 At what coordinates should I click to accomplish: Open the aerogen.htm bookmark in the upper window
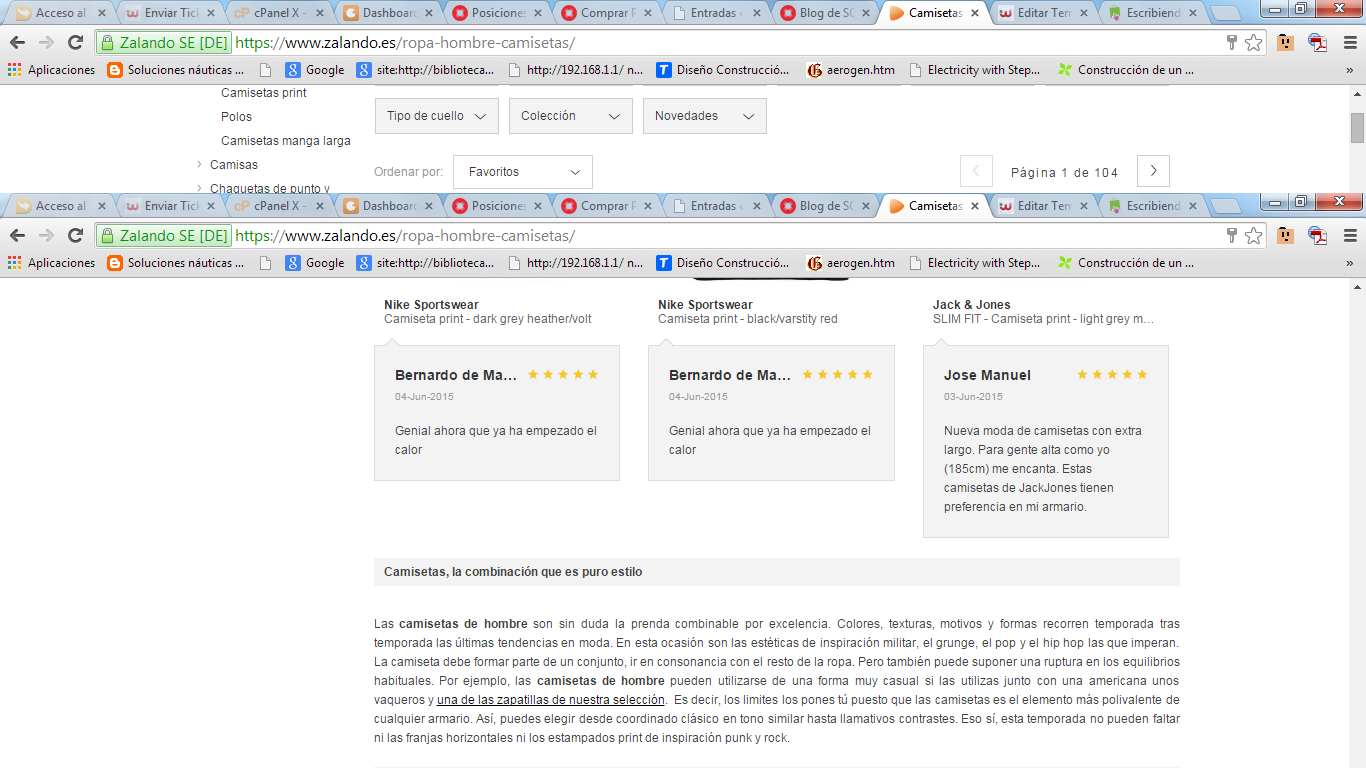[x=851, y=70]
